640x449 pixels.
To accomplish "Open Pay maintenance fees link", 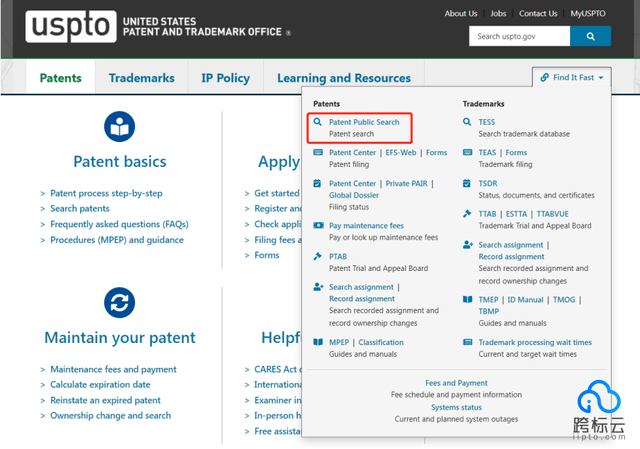I will 366,225.
